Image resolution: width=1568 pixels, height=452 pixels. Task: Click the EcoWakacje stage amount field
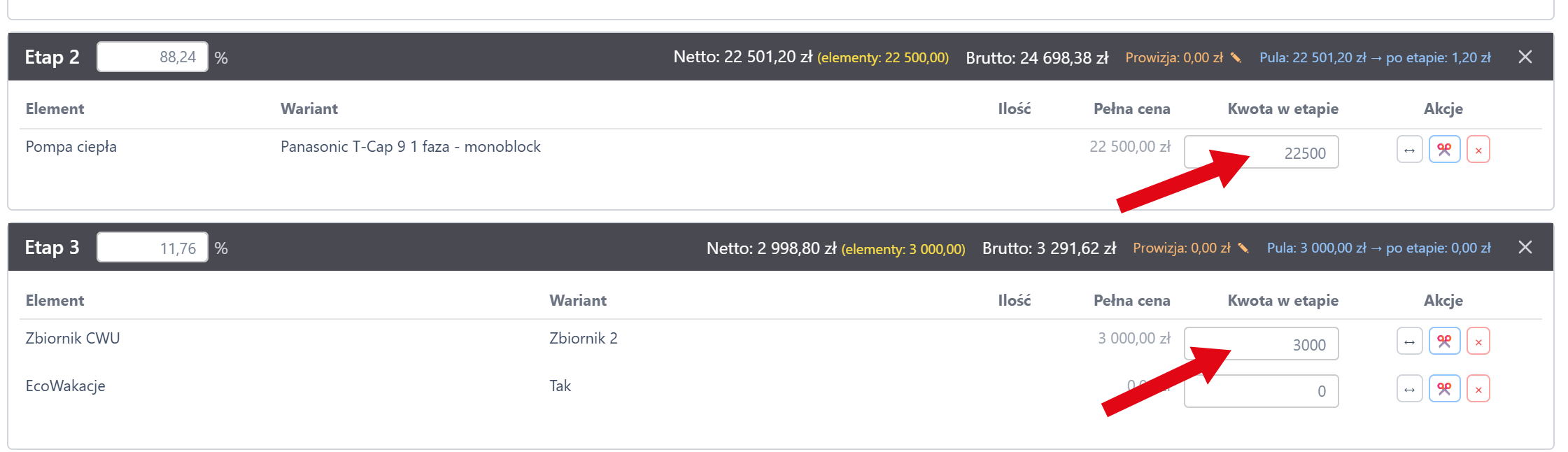[x=1261, y=391]
